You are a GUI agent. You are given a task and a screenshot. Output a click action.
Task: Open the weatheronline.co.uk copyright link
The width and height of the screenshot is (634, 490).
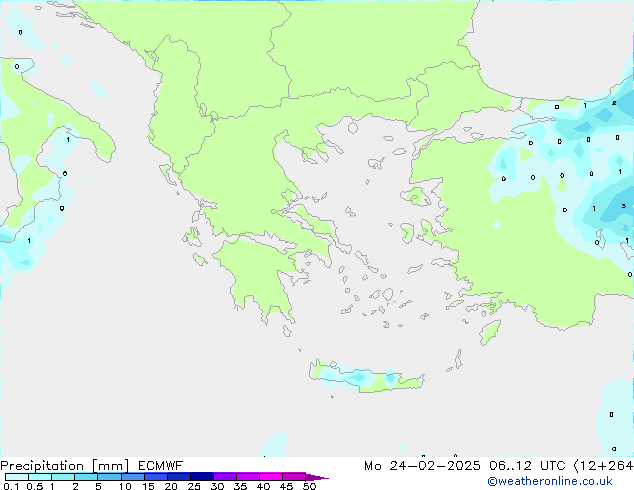pyautogui.click(x=550, y=481)
